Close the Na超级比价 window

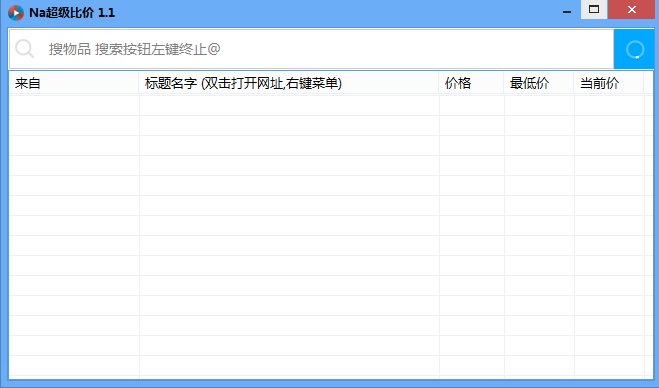click(632, 10)
